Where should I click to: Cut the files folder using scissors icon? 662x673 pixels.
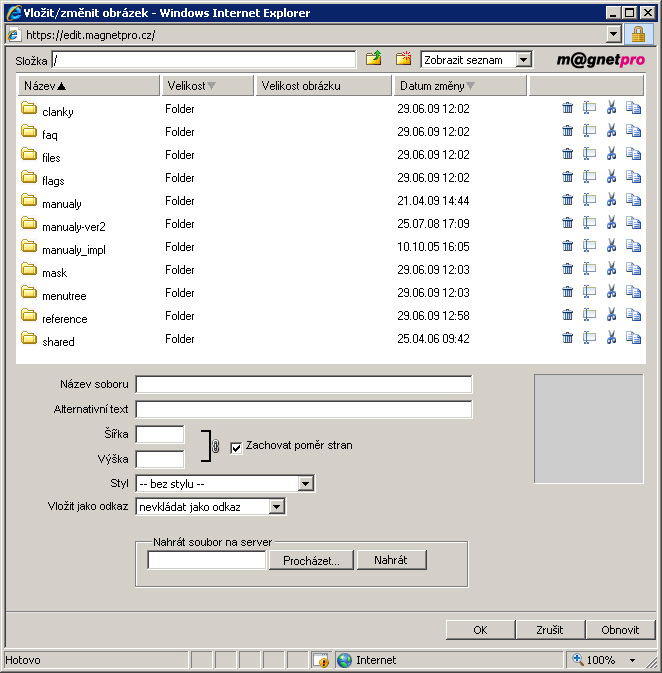point(611,155)
